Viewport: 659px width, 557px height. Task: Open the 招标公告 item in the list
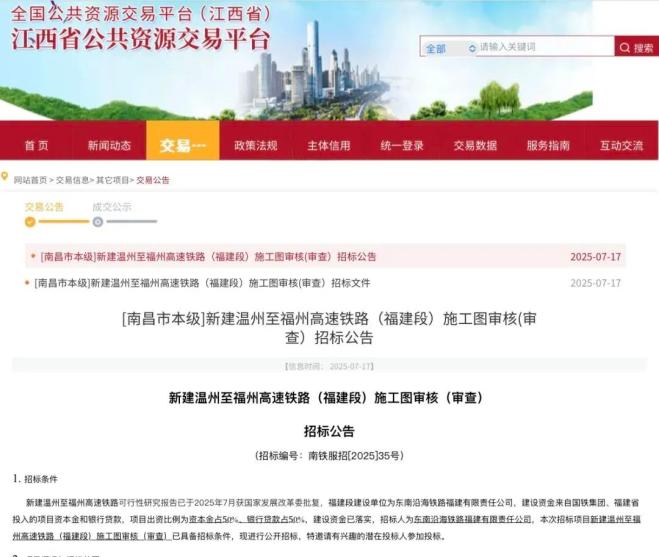208,256
